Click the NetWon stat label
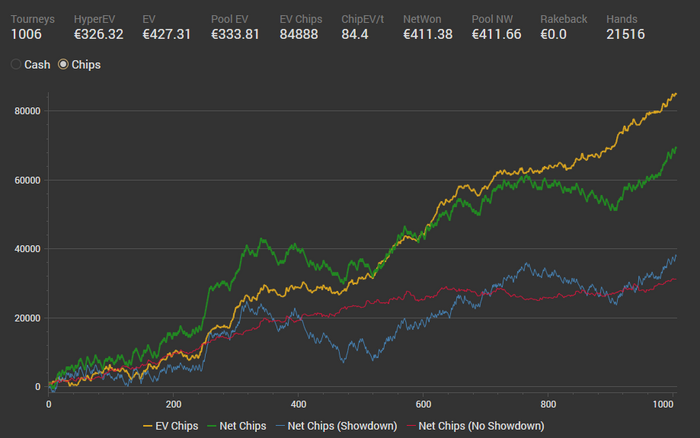Screen dimensions: 700x438 [x=422, y=19]
